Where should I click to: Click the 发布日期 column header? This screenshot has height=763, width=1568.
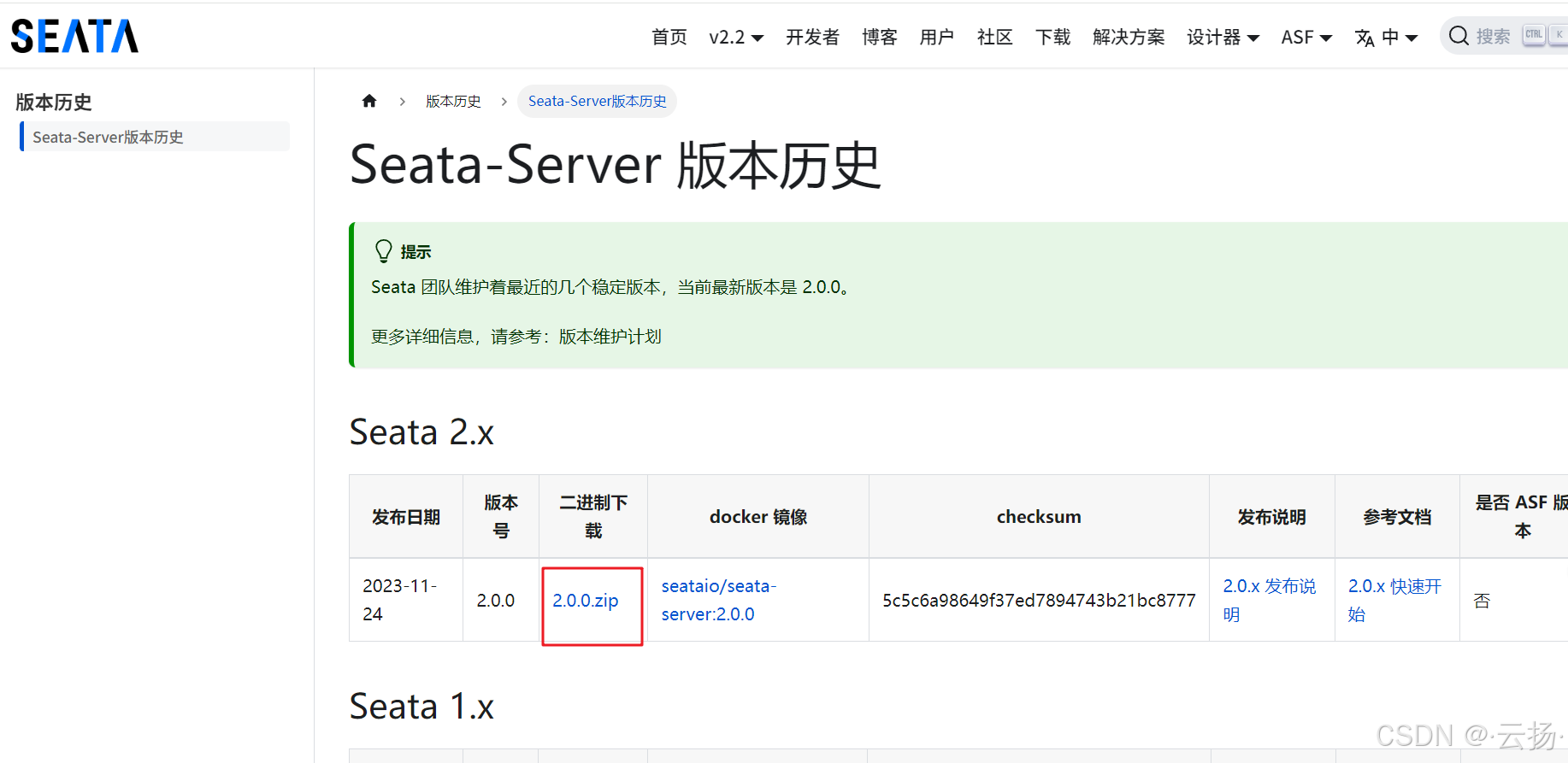click(x=406, y=517)
